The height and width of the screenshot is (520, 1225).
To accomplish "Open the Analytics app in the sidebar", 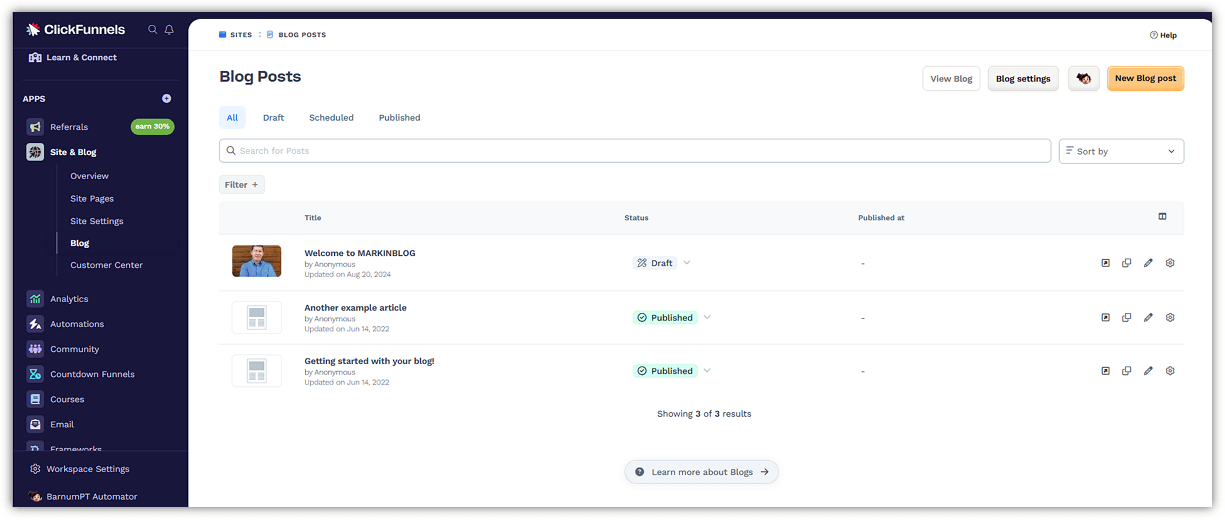I will click(69, 299).
